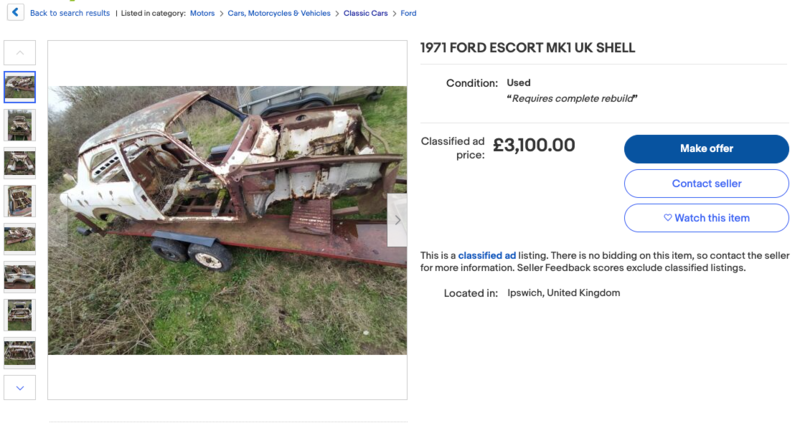Click the main Ford Escort photo
This screenshot has height=428, width=800.
pyautogui.click(x=227, y=220)
